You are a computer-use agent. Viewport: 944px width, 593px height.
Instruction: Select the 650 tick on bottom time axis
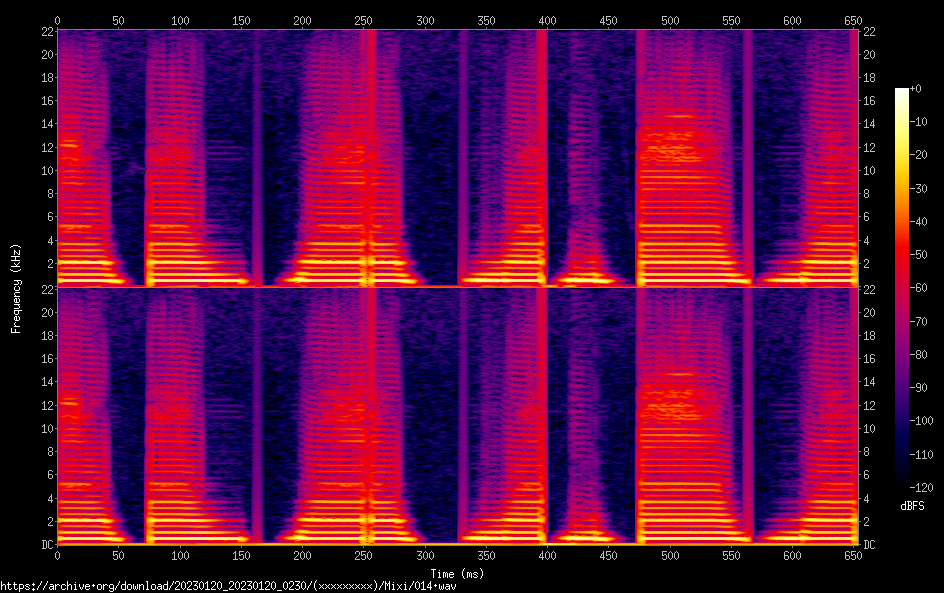click(x=854, y=555)
